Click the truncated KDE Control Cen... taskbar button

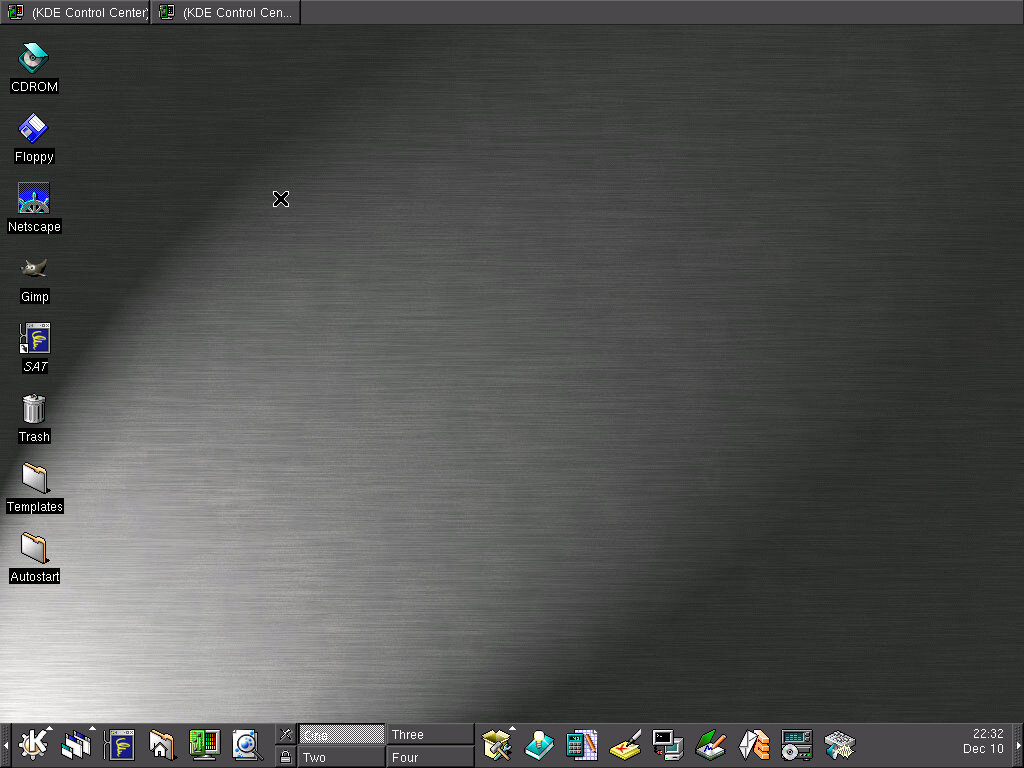click(x=226, y=13)
